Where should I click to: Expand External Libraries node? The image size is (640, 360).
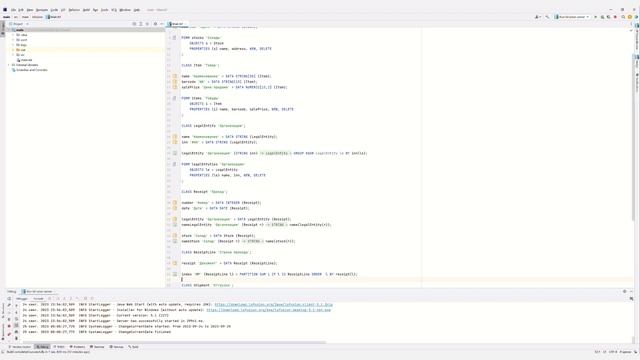click(x=9, y=65)
